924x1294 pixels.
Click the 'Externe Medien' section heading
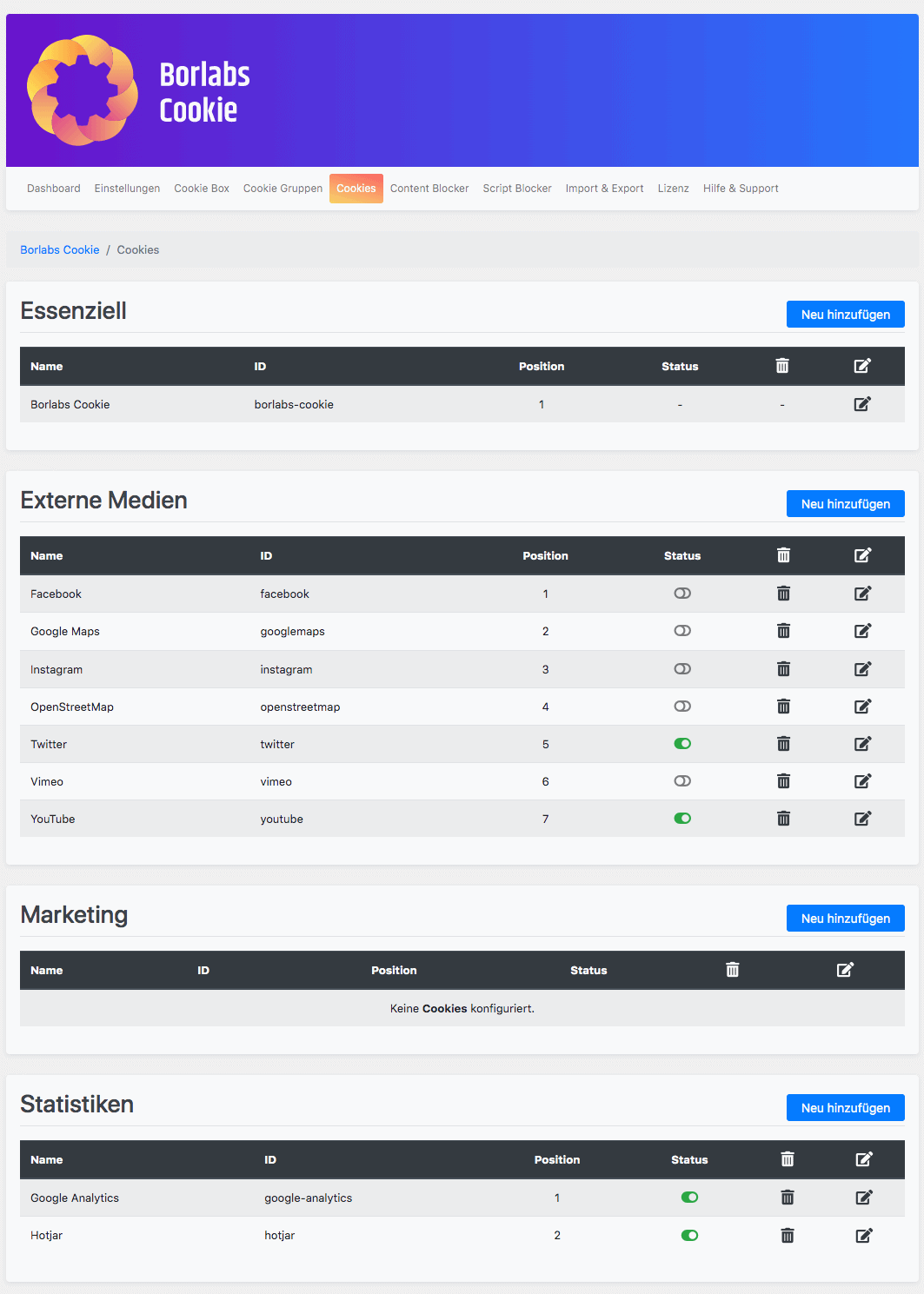103,501
